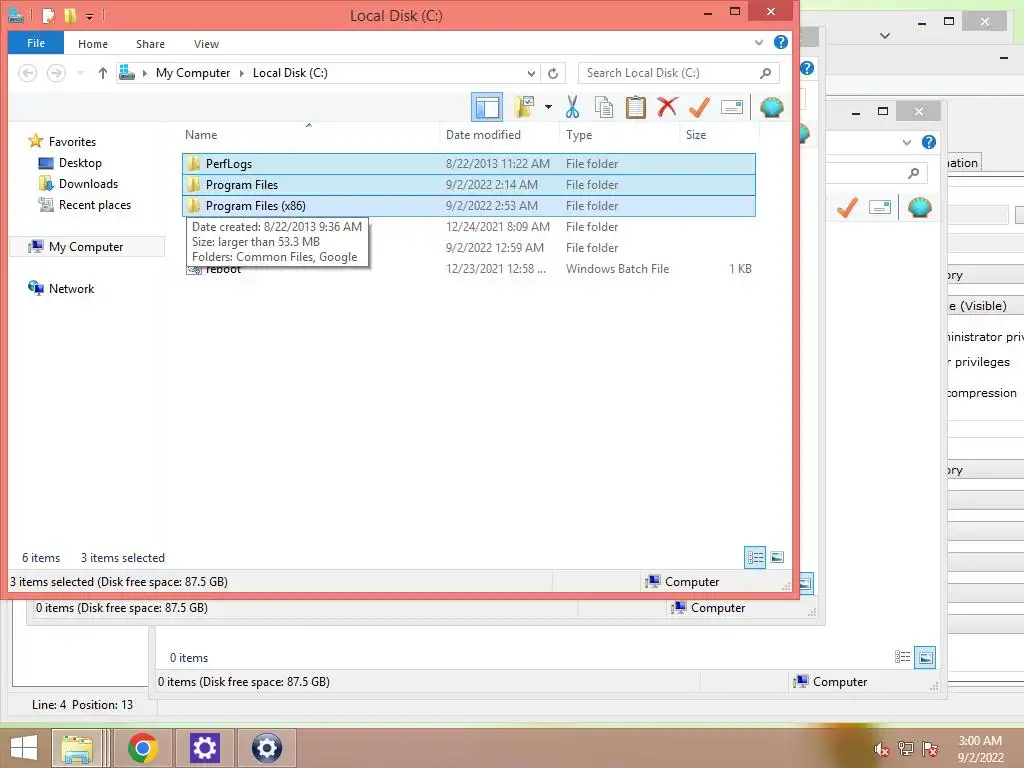Click the Copy icon in Local Disk toolbar

[603, 107]
